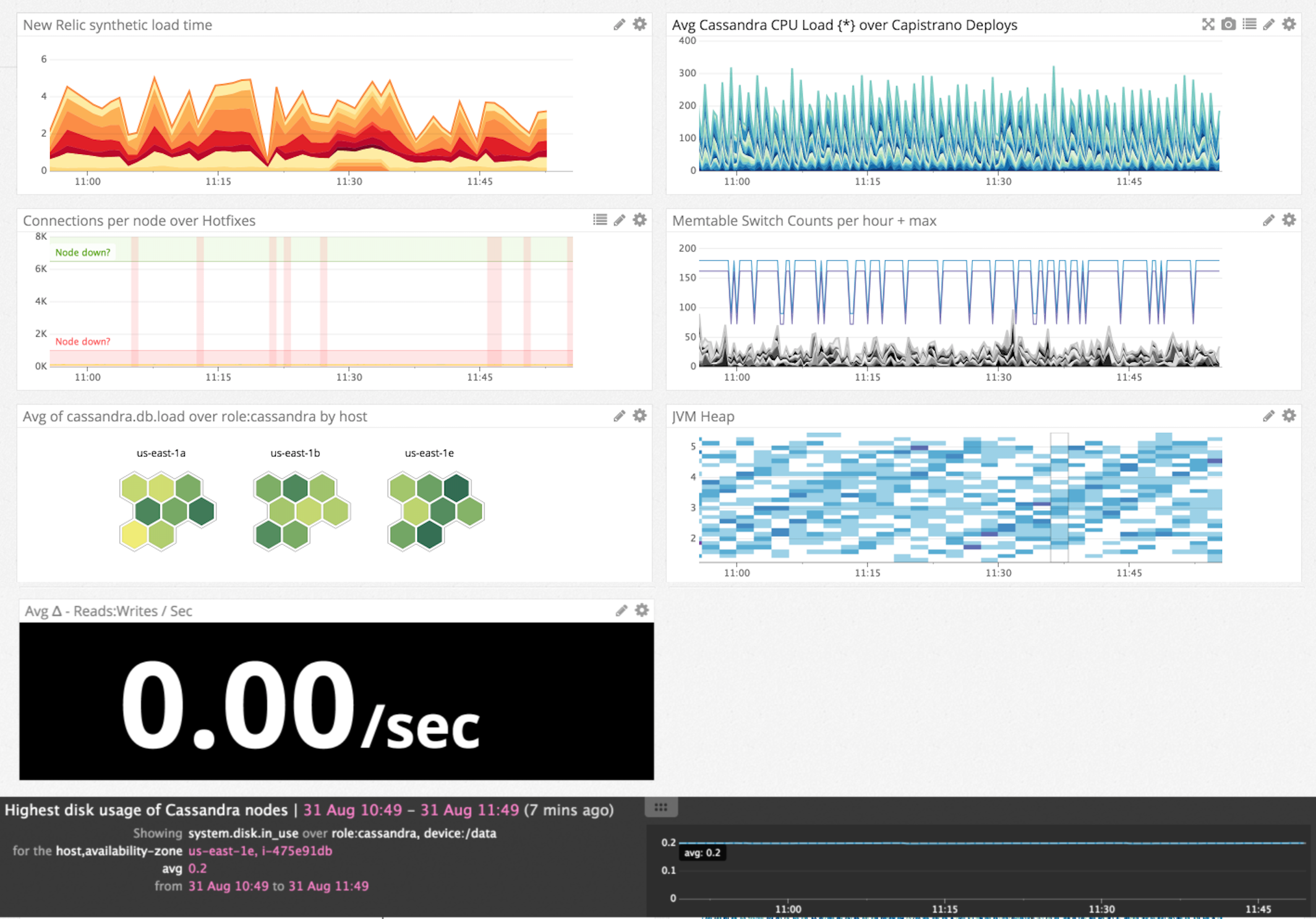Screen dimensions: 1316x919
Task: Open the start time link 31 Aug 10:49
Action: pos(351,810)
